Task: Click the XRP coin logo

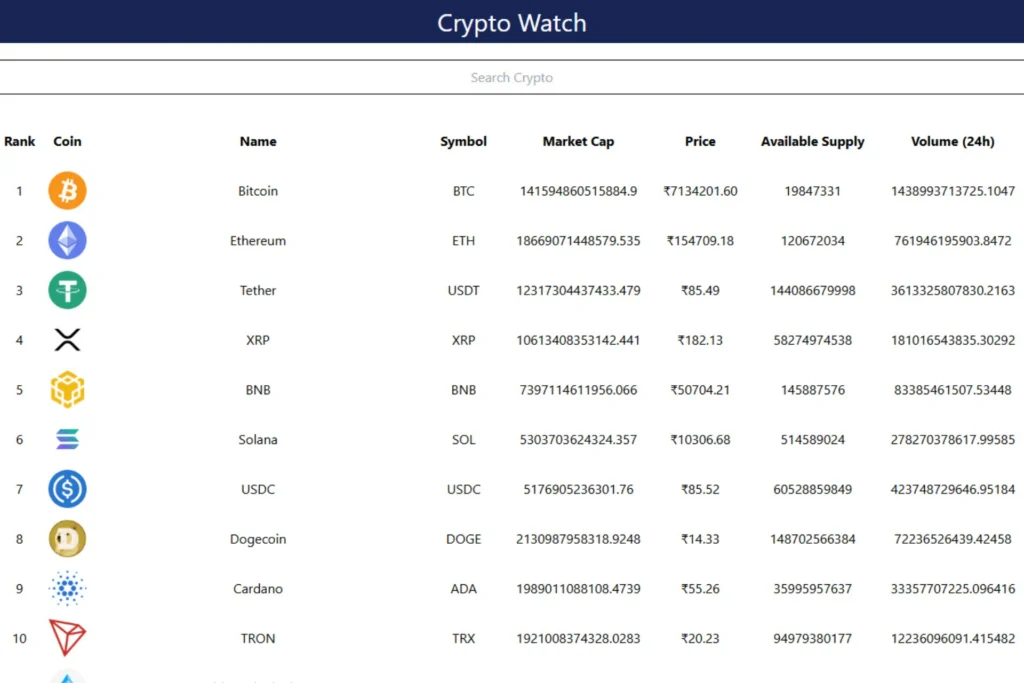Action: (x=67, y=340)
